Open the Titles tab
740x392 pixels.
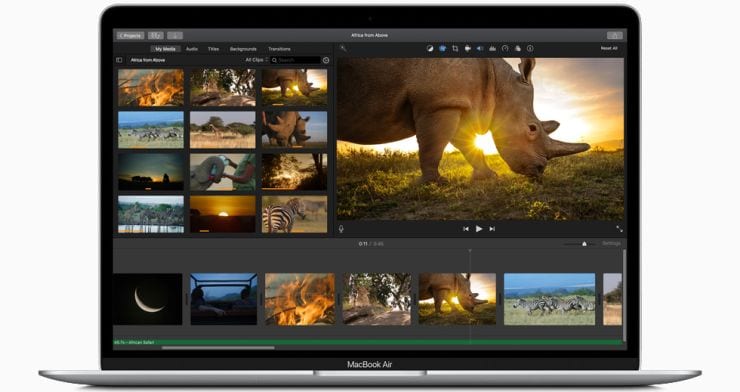tap(213, 49)
